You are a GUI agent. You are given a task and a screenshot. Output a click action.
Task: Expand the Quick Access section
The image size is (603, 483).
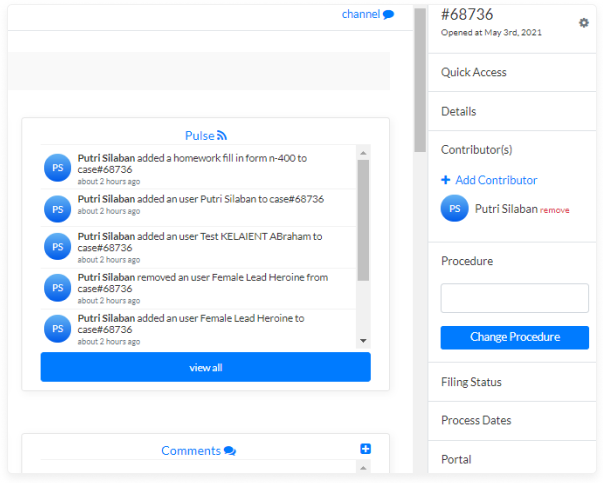click(x=474, y=72)
